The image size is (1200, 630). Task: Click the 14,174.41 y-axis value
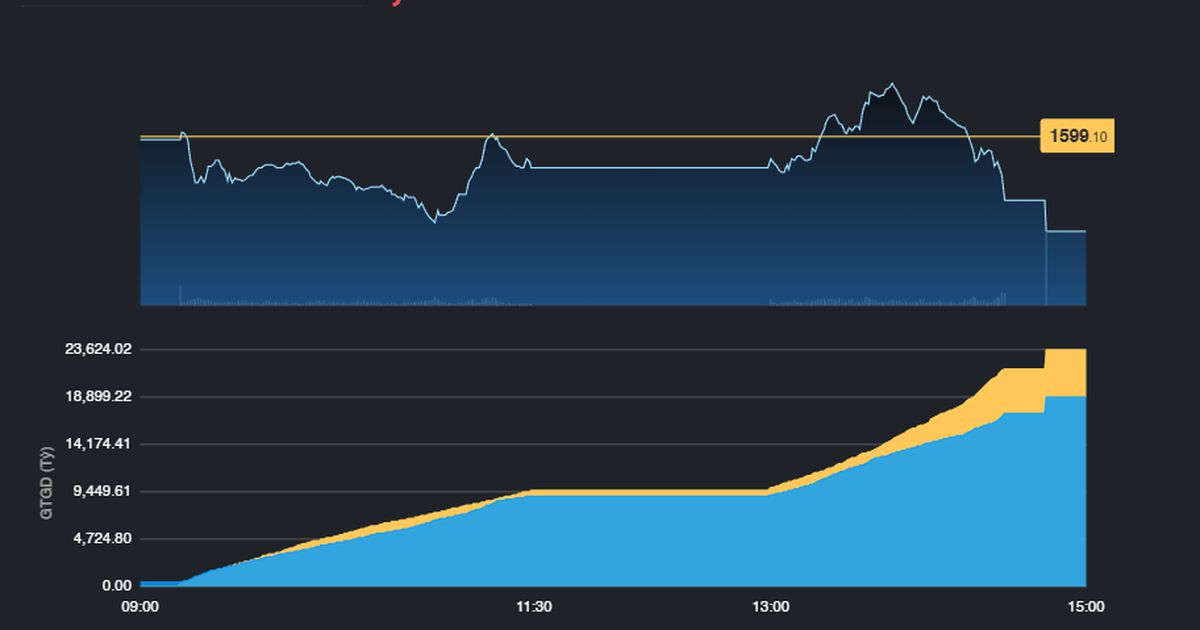coord(96,443)
